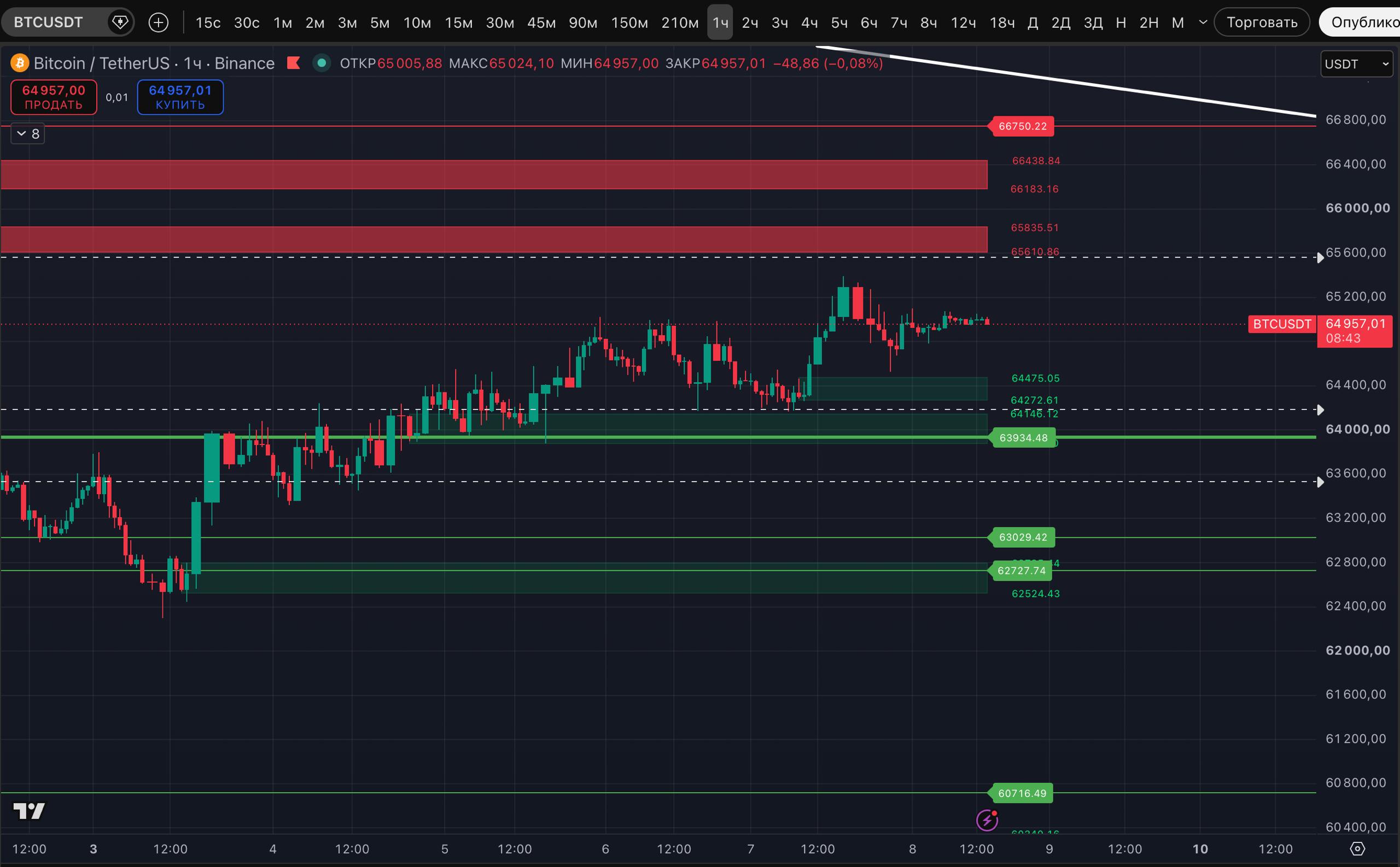
Task: Open the USDT currency dropdown
Action: point(1356,63)
